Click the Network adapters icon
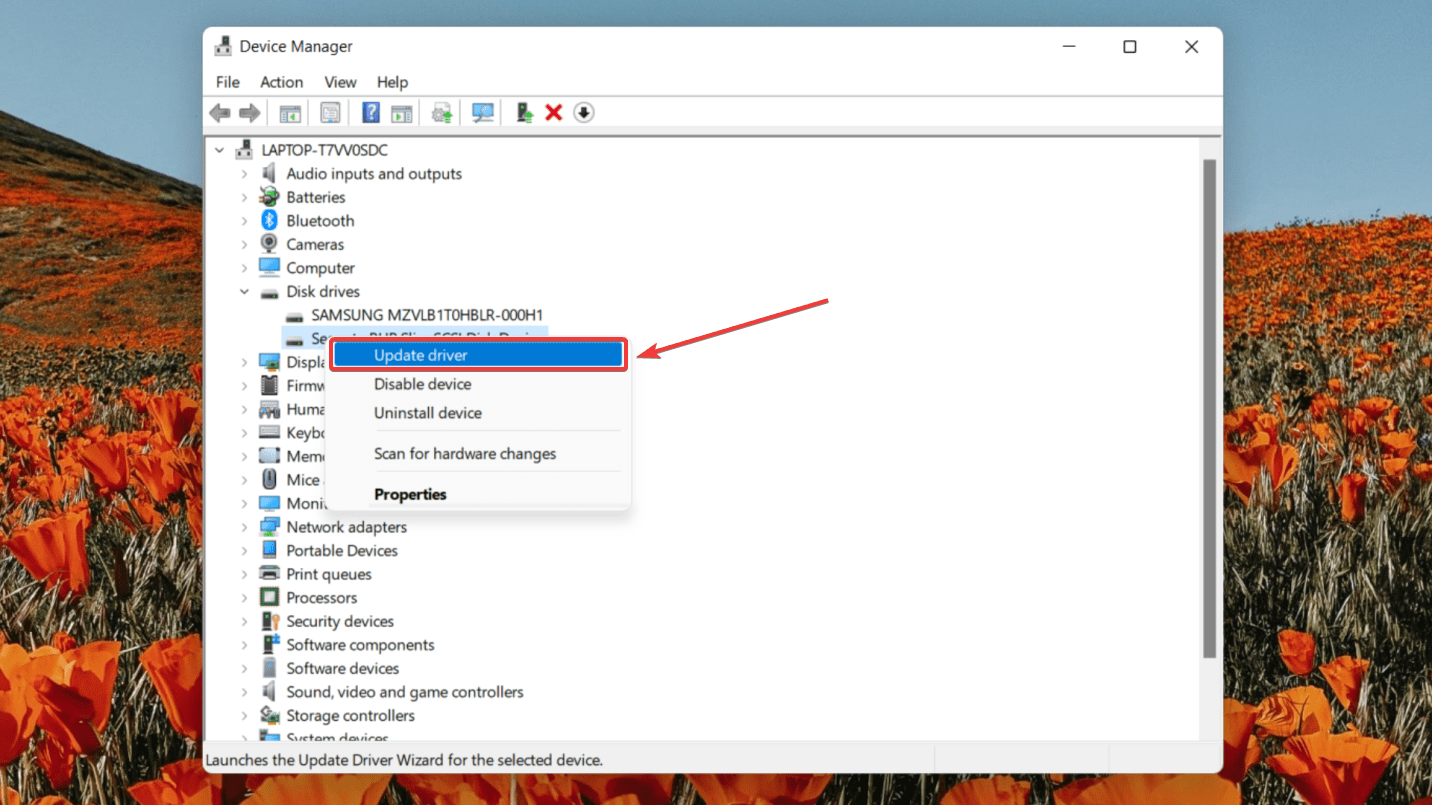Screen dimensions: 1432x805 (x=269, y=527)
